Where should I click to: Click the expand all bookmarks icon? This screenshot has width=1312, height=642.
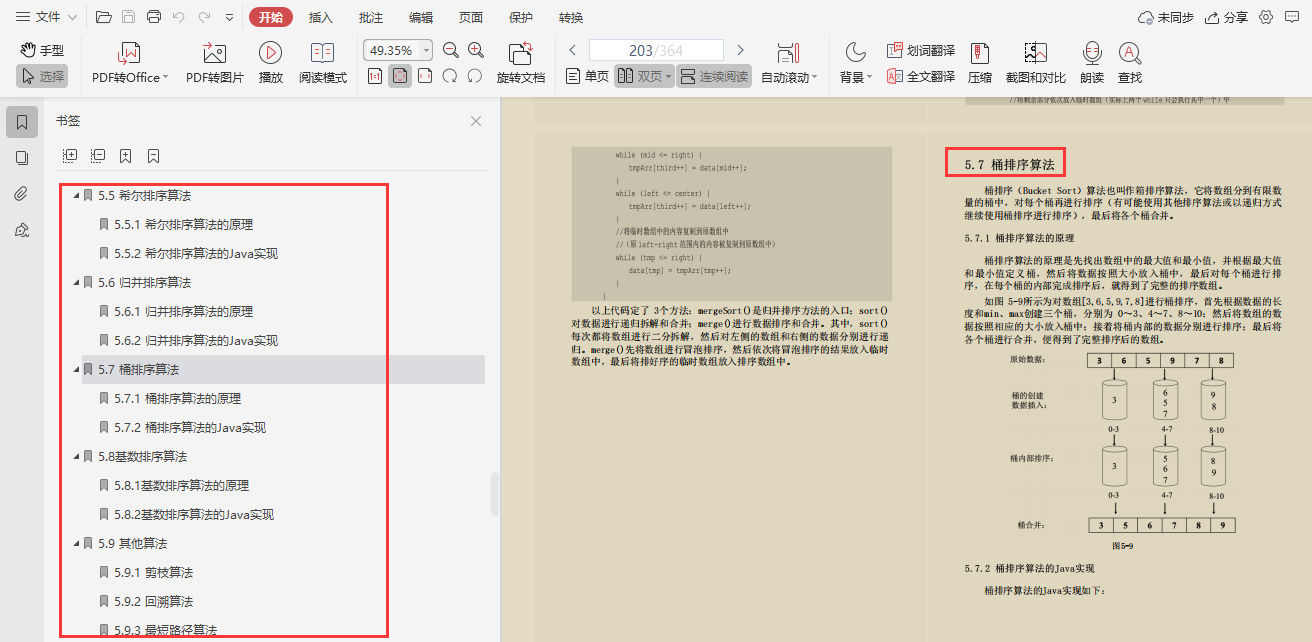[70, 156]
